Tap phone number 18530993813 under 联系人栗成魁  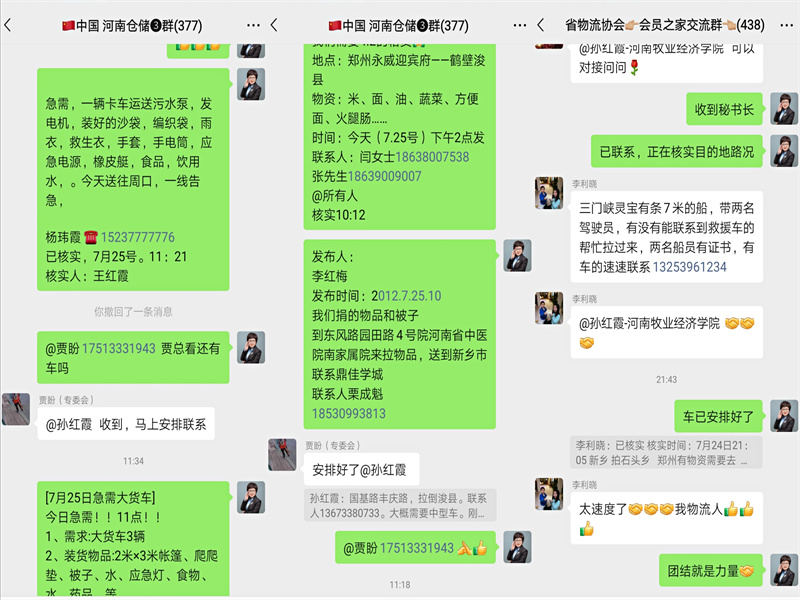pyautogui.click(x=349, y=414)
